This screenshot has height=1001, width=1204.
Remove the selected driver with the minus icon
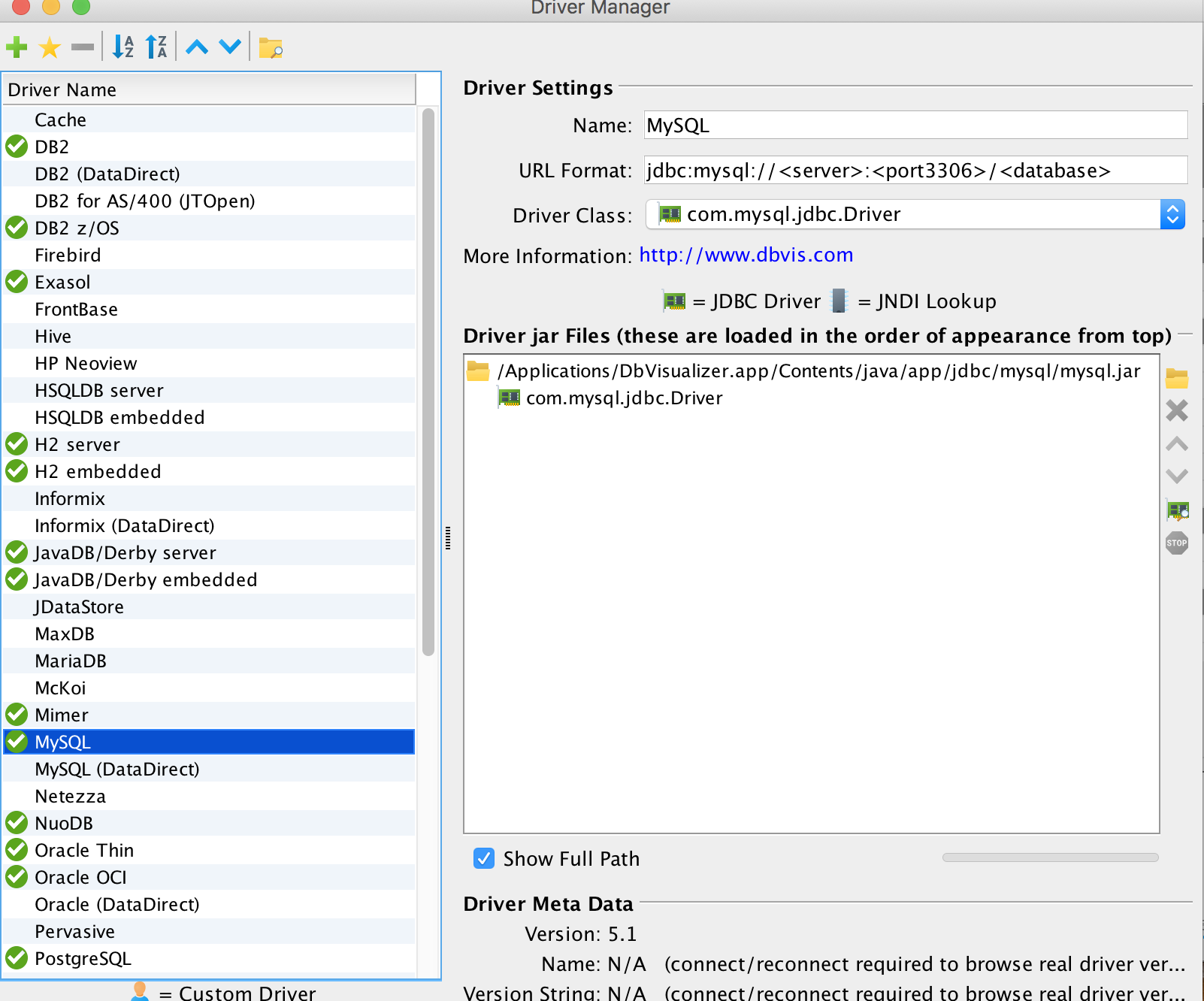(x=83, y=48)
